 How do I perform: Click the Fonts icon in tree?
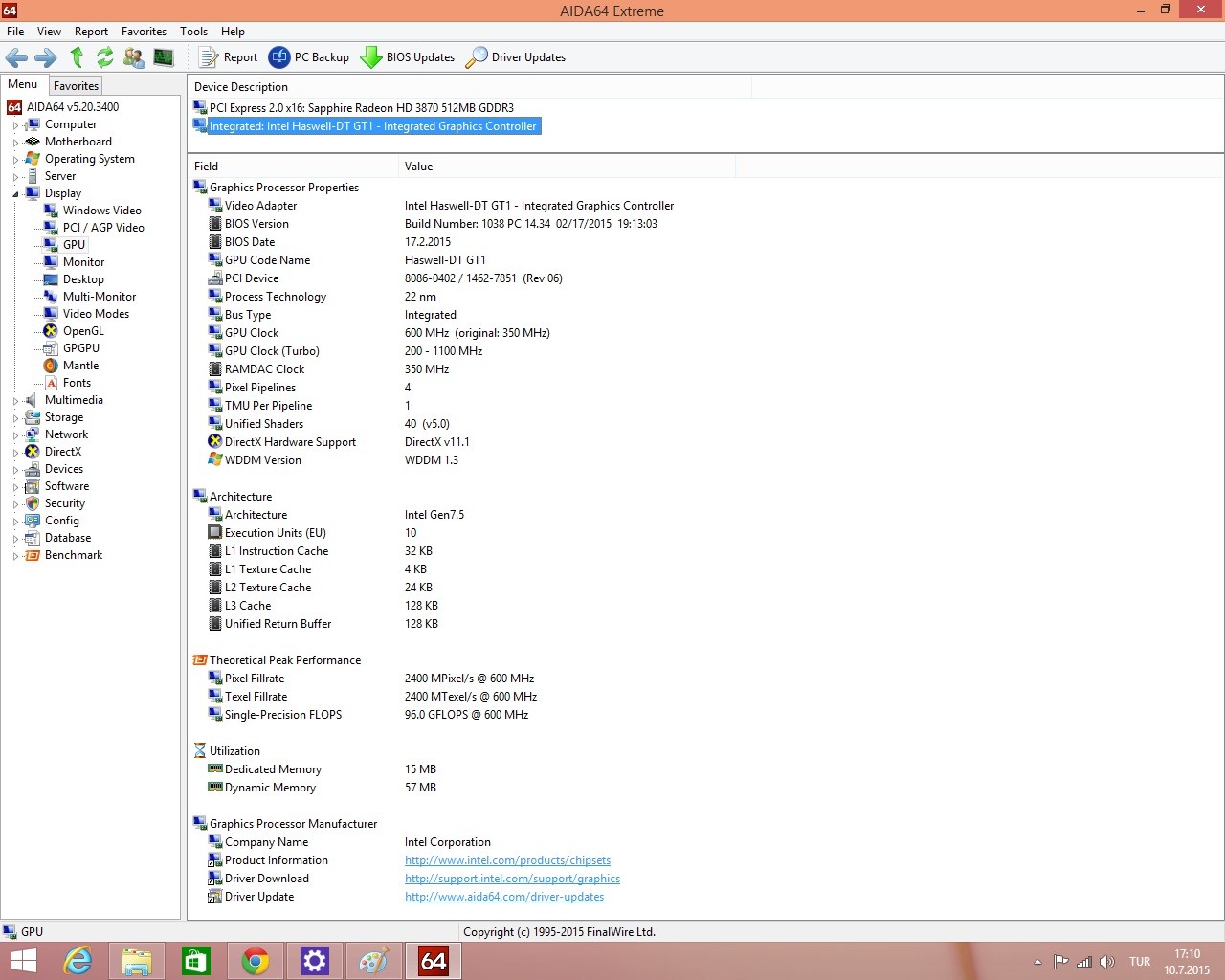[51, 383]
